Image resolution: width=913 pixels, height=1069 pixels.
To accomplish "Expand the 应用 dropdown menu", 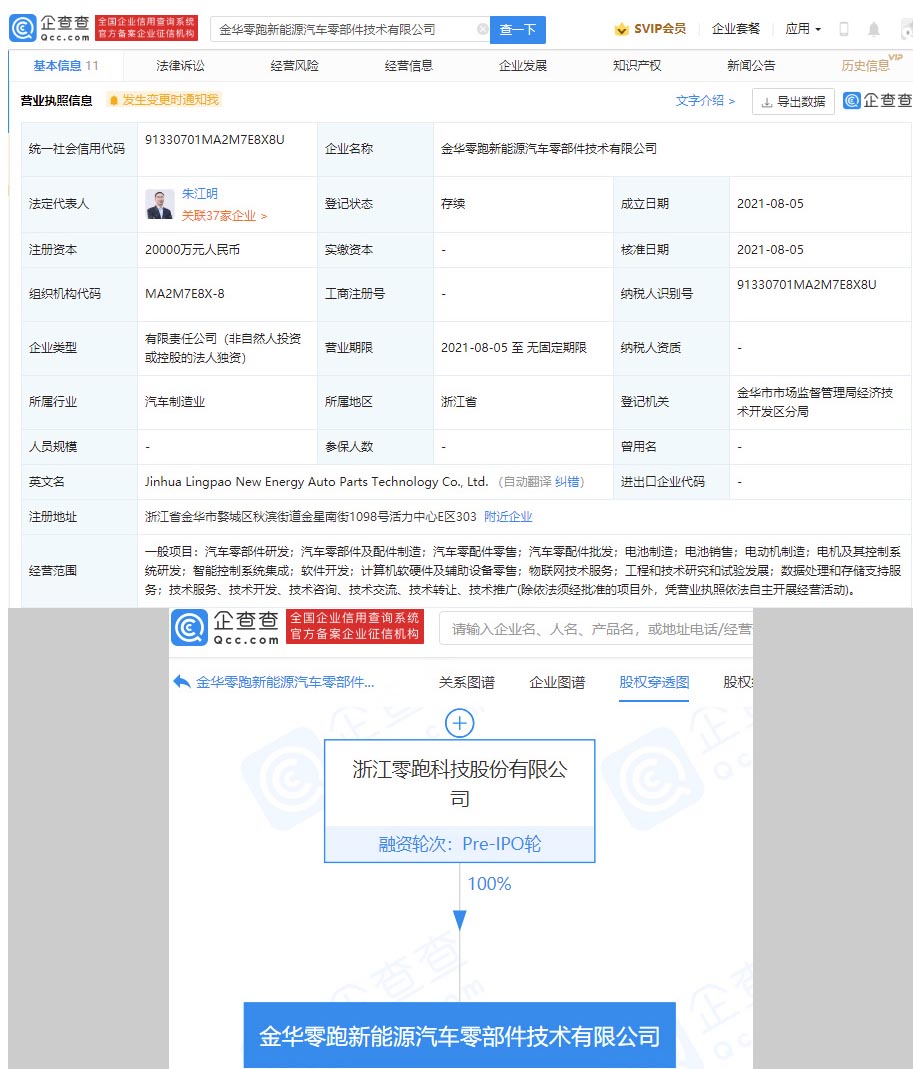I will (x=803, y=29).
